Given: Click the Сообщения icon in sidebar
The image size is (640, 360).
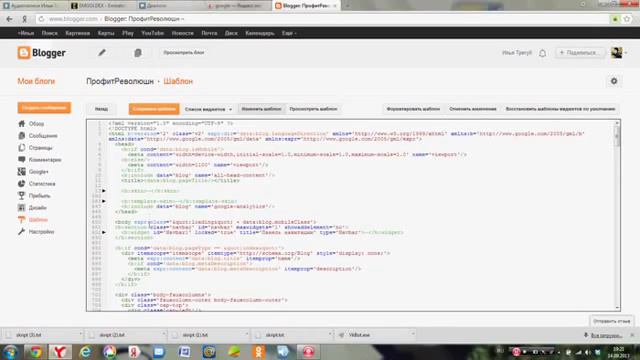Looking at the screenshot, I should [x=22, y=136].
